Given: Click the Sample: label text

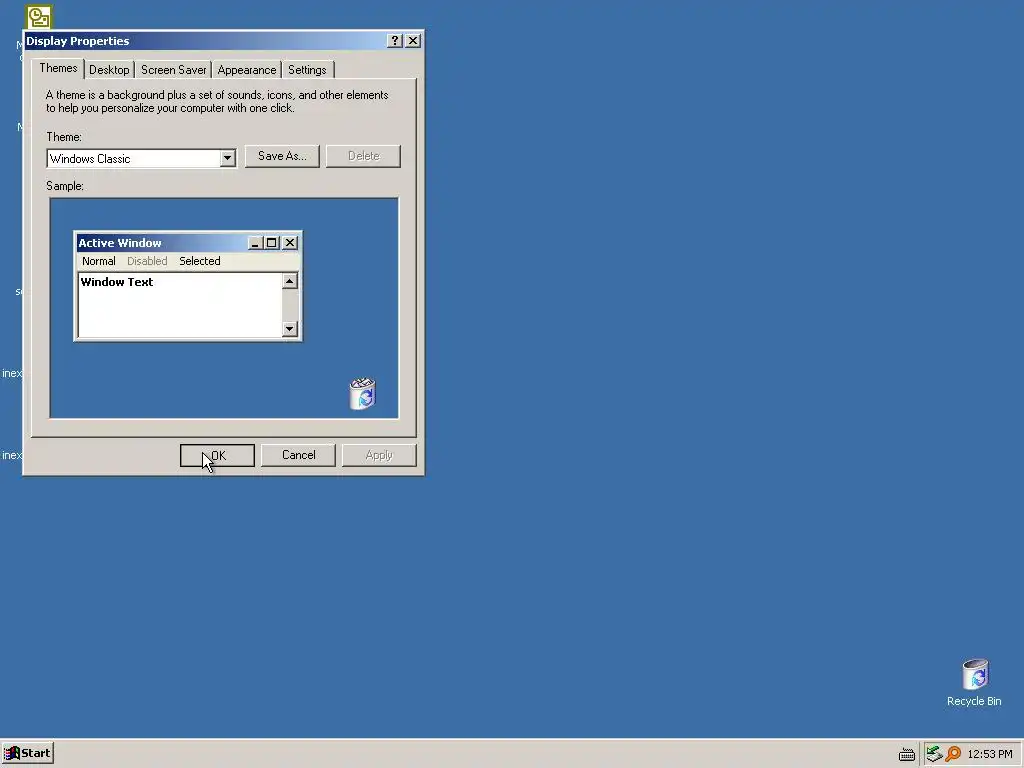Looking at the screenshot, I should click(x=65, y=186).
